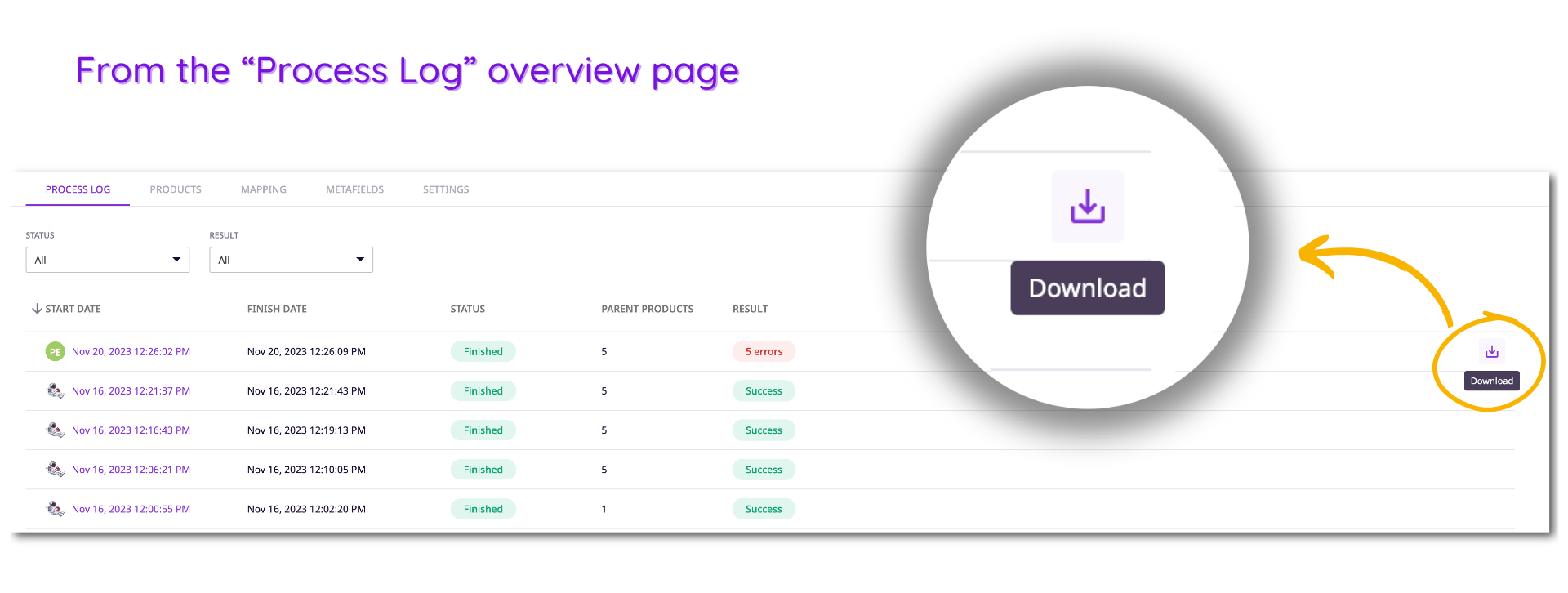
Task: Switch to the PRODUCTS tab
Action: [176, 189]
